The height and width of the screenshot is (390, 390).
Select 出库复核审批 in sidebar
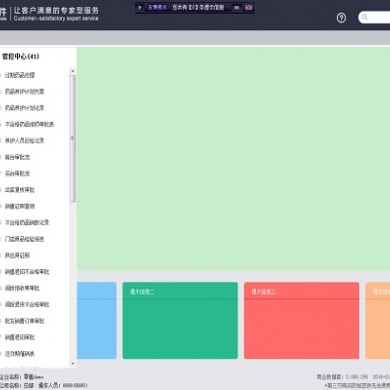pyautogui.click(x=20, y=190)
